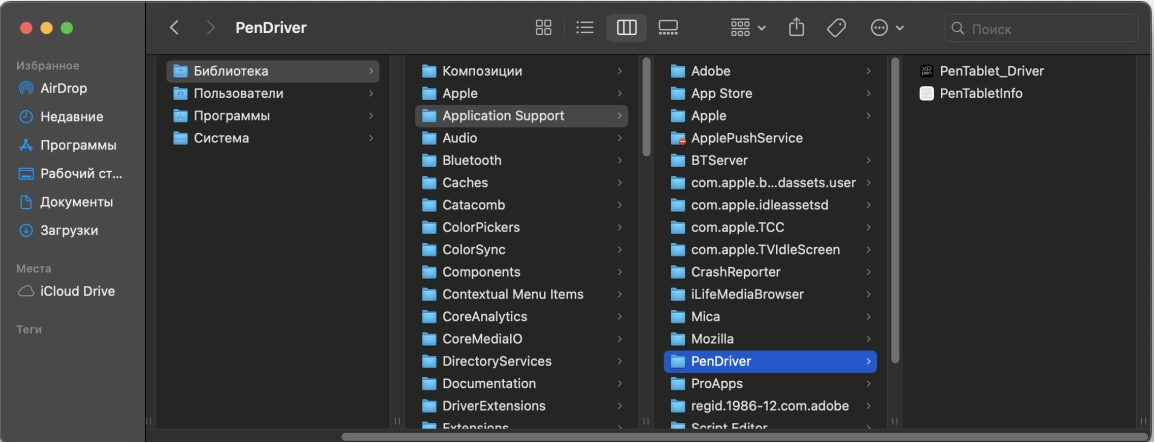The image size is (1155, 443).
Task: Open Программы in the sidebar
Action: [78, 145]
